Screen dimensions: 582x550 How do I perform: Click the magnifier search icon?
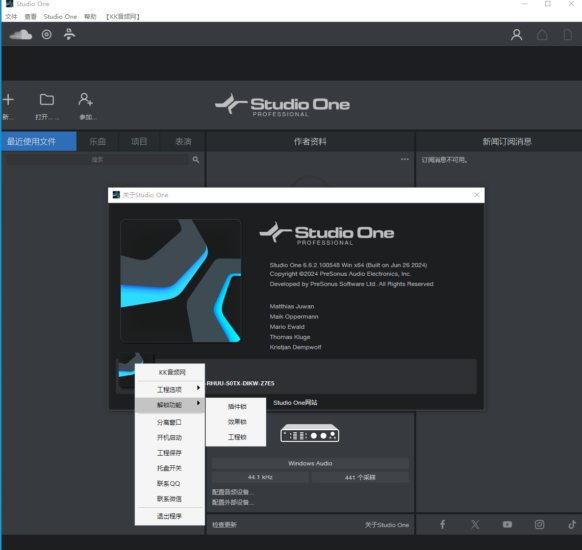point(196,160)
